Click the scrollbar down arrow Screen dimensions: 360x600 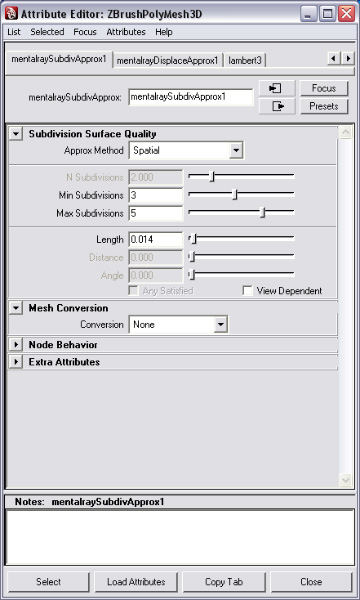pos(345,480)
